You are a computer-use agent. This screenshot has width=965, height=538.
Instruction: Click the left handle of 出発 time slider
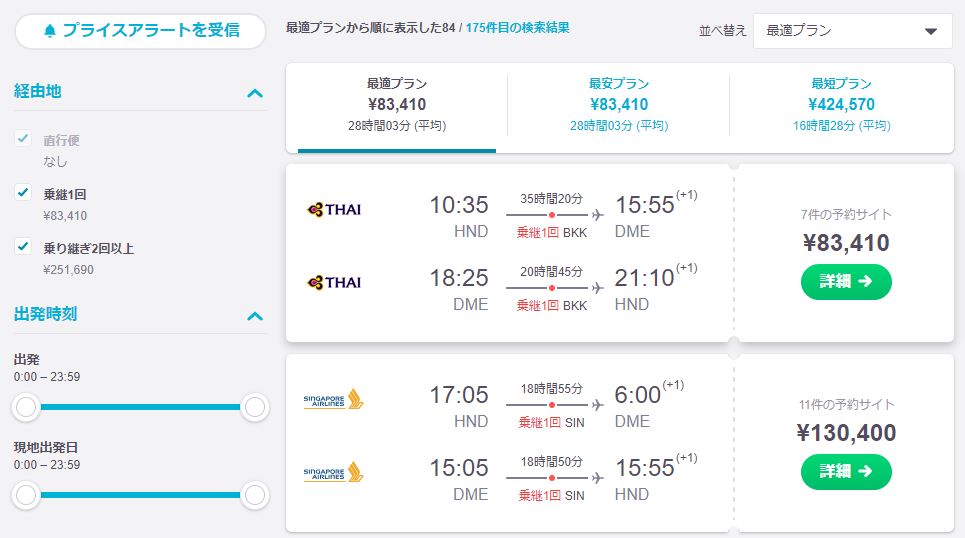[x=26, y=407]
